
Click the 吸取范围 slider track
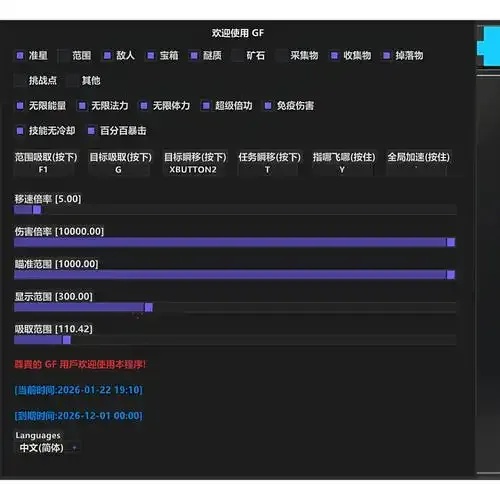coord(235,340)
